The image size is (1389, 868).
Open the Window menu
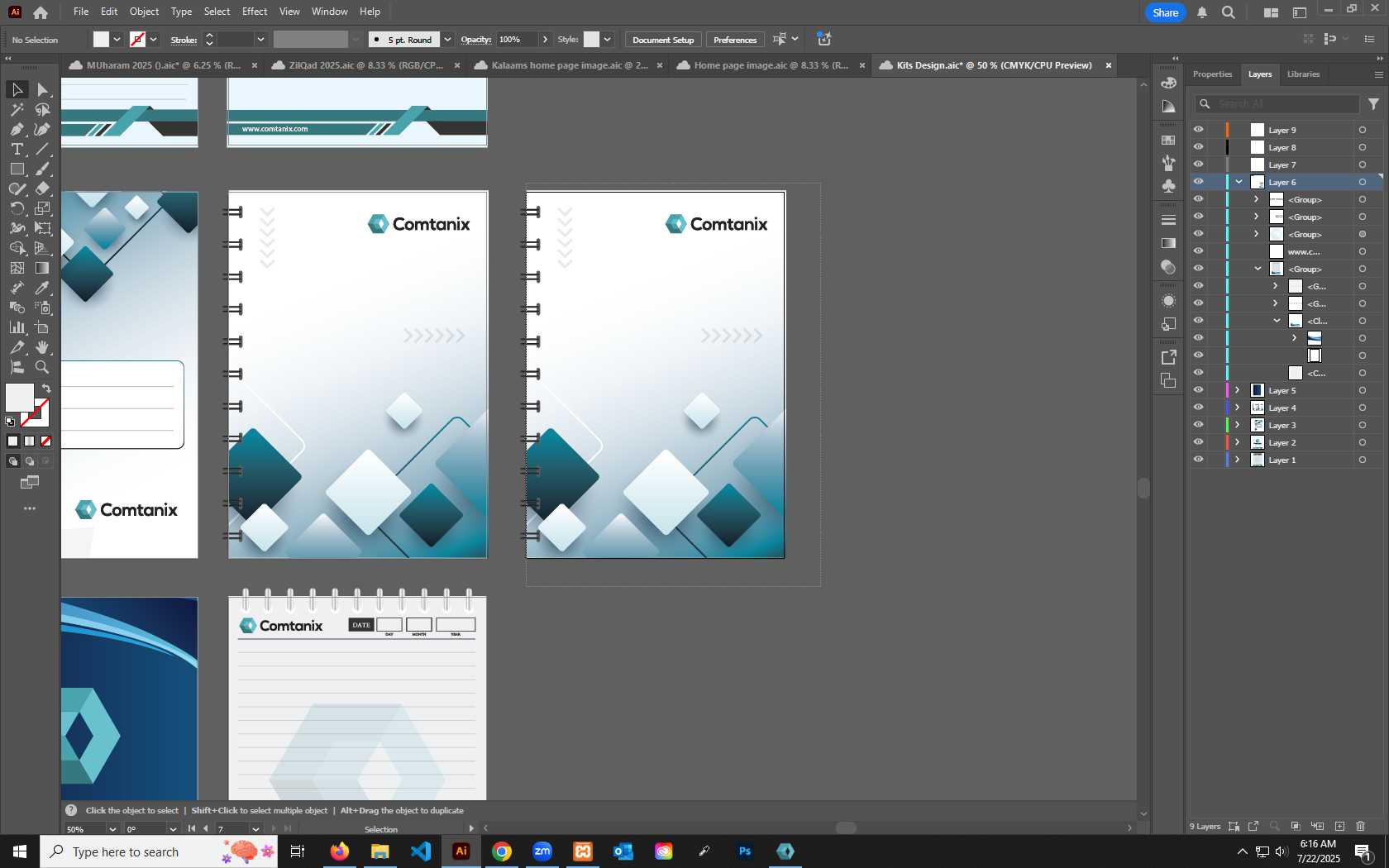[330, 12]
